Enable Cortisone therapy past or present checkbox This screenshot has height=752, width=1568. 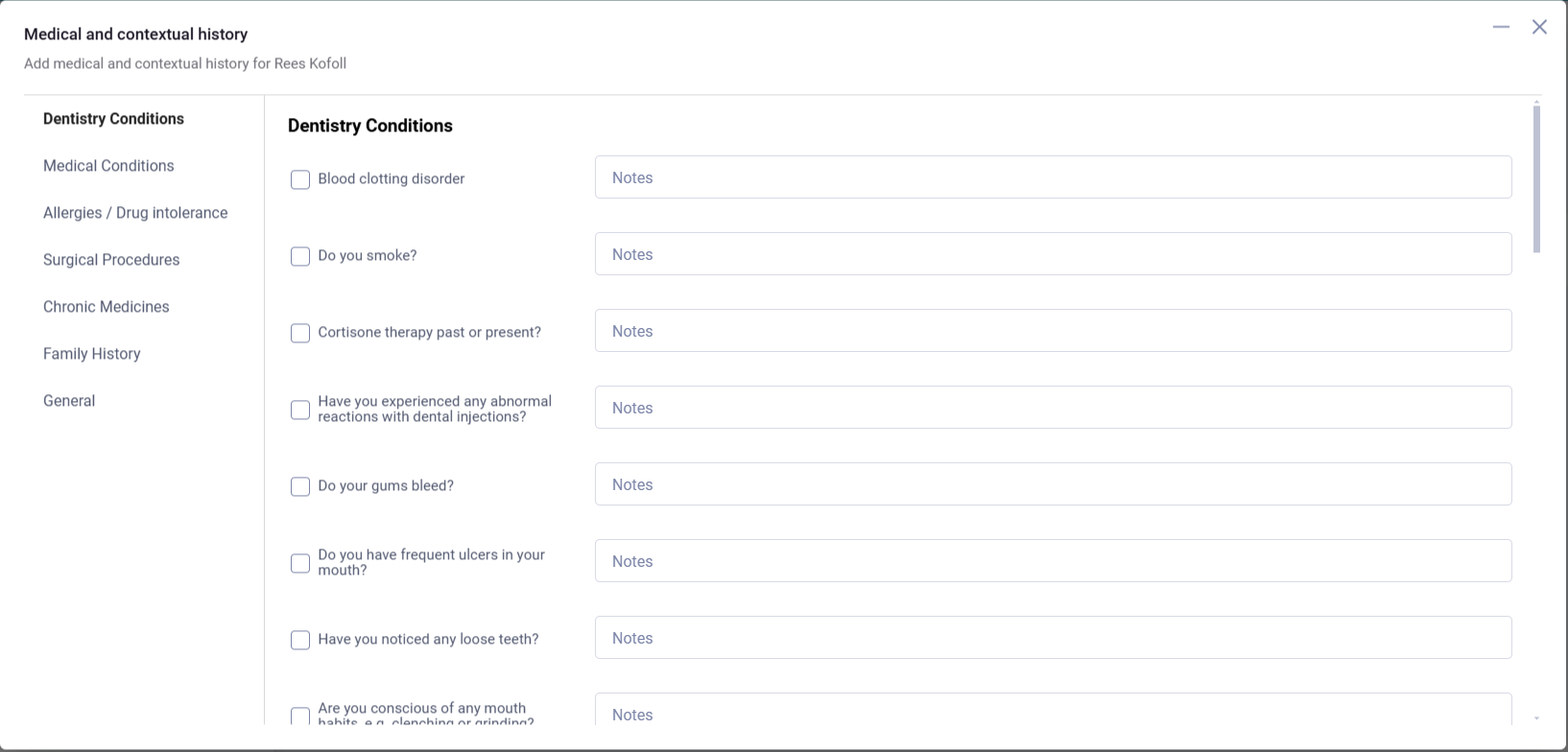300,333
